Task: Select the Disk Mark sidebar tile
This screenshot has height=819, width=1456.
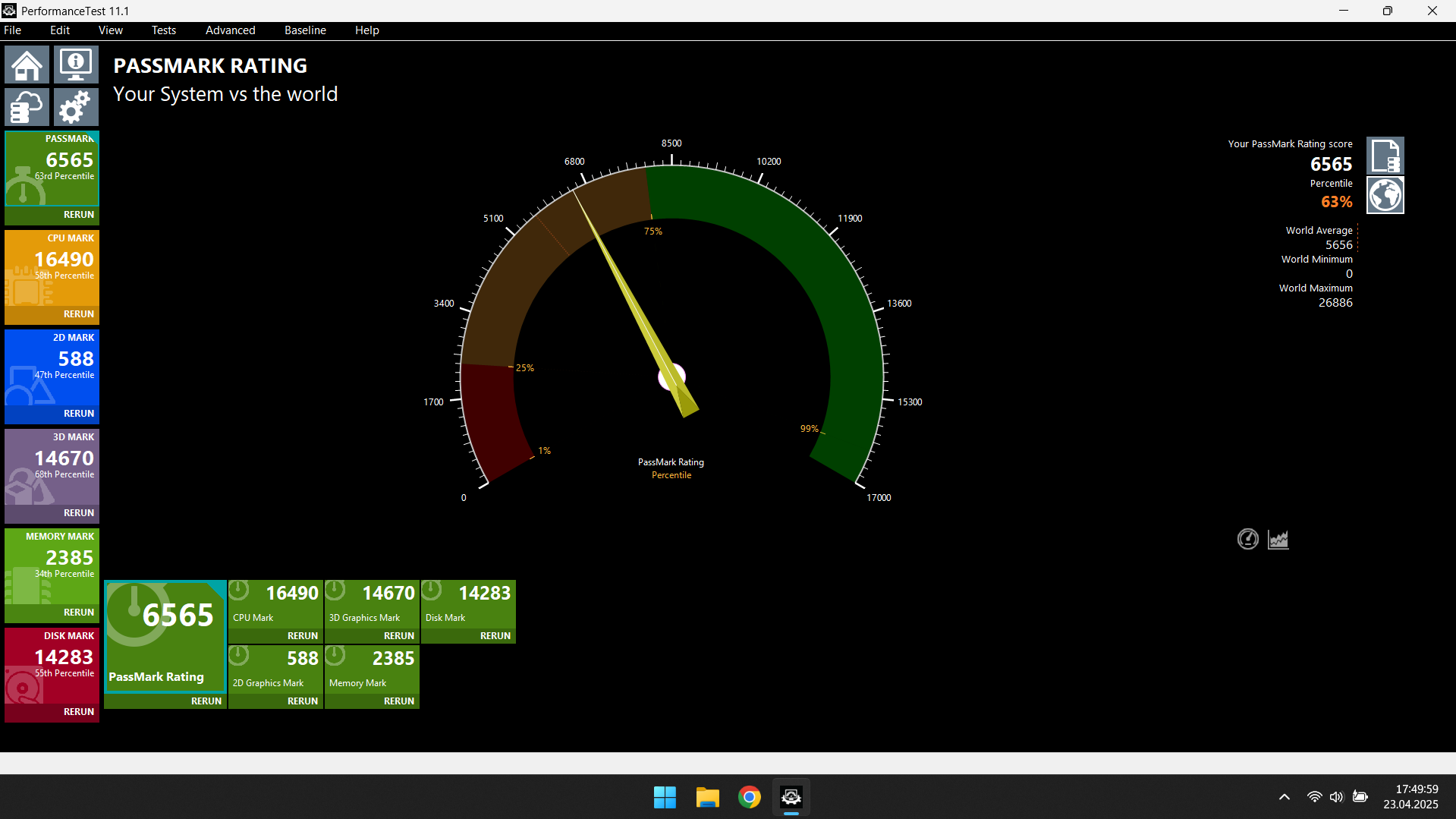Action: [x=52, y=666]
